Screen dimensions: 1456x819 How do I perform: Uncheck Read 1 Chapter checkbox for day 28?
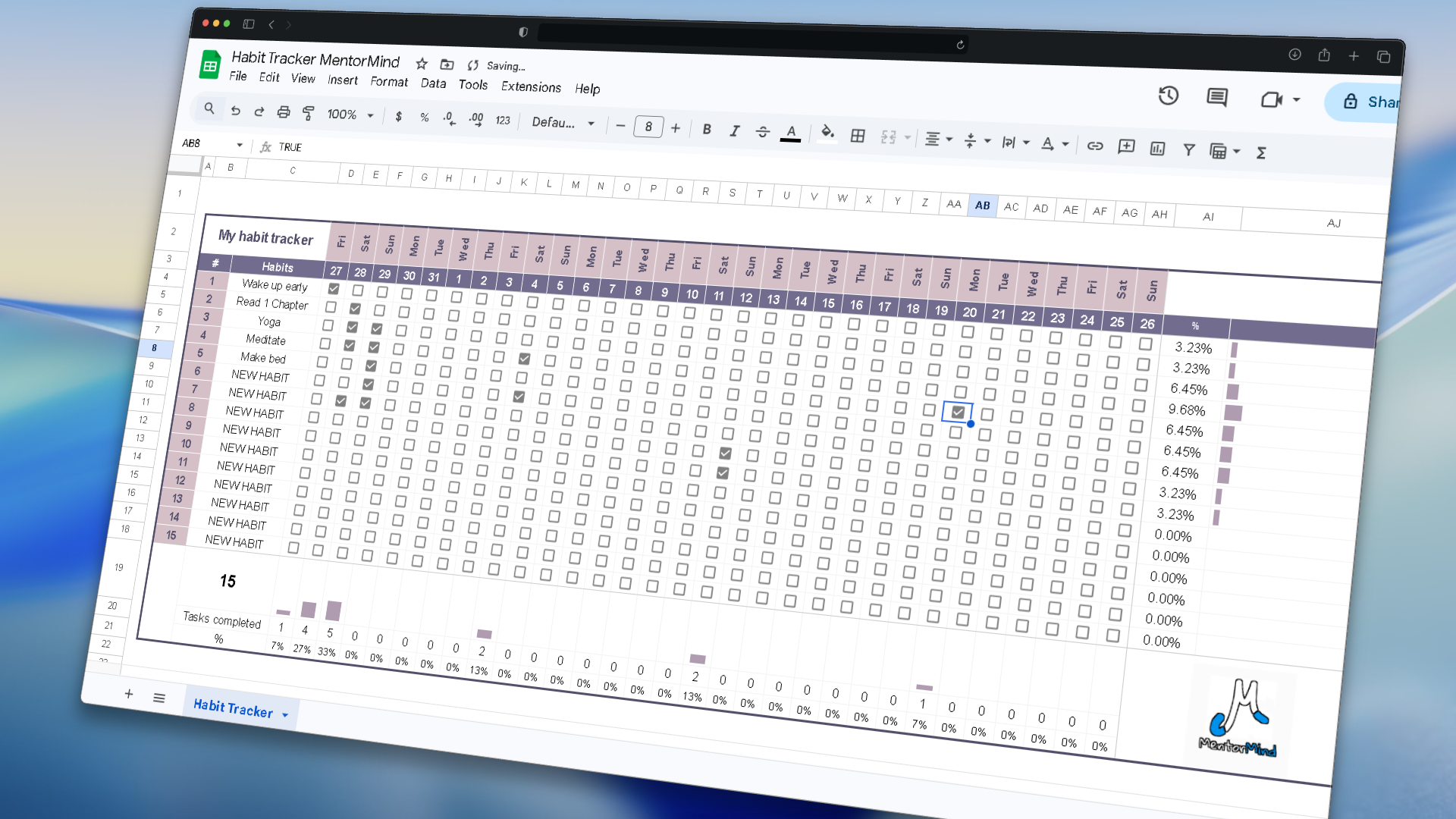pos(355,309)
